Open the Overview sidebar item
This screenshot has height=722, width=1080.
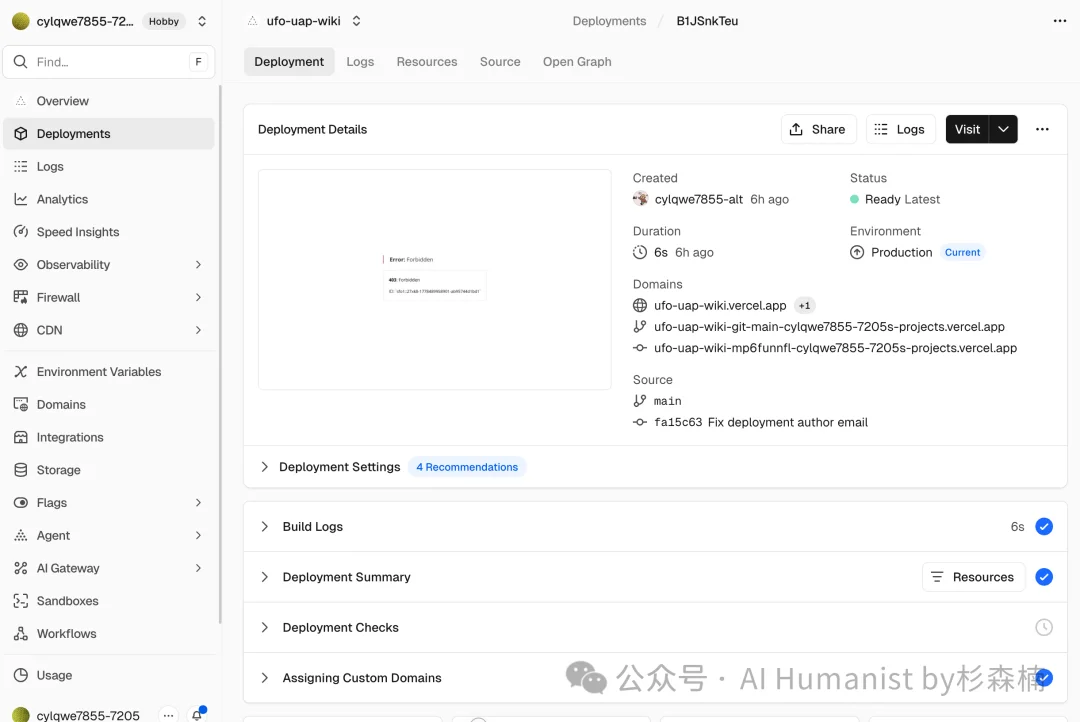click(109, 101)
